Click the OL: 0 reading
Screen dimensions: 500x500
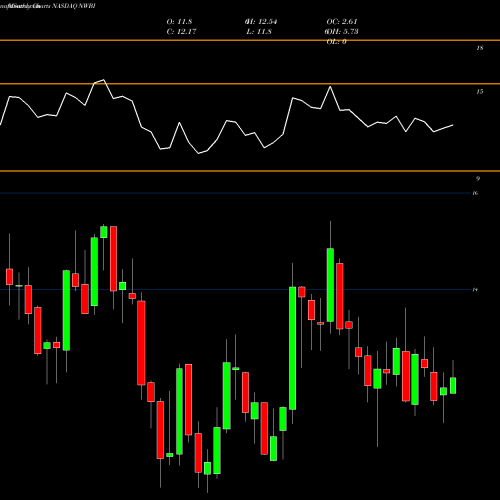click(337, 42)
